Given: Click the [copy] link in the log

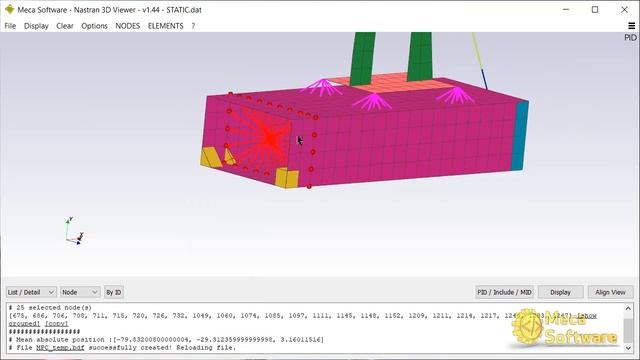Looking at the screenshot, I should coord(56,324).
